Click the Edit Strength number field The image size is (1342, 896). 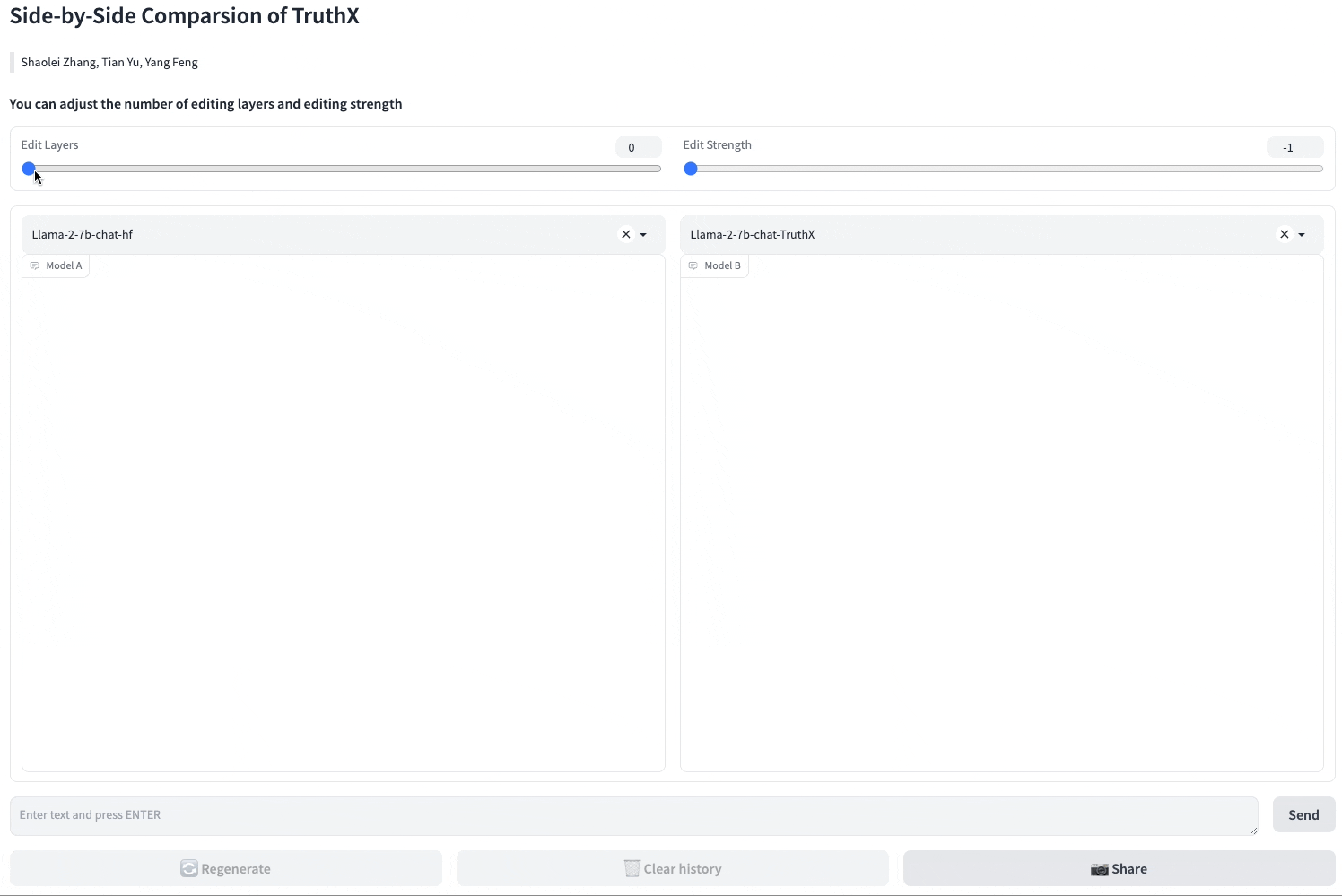(x=1295, y=147)
